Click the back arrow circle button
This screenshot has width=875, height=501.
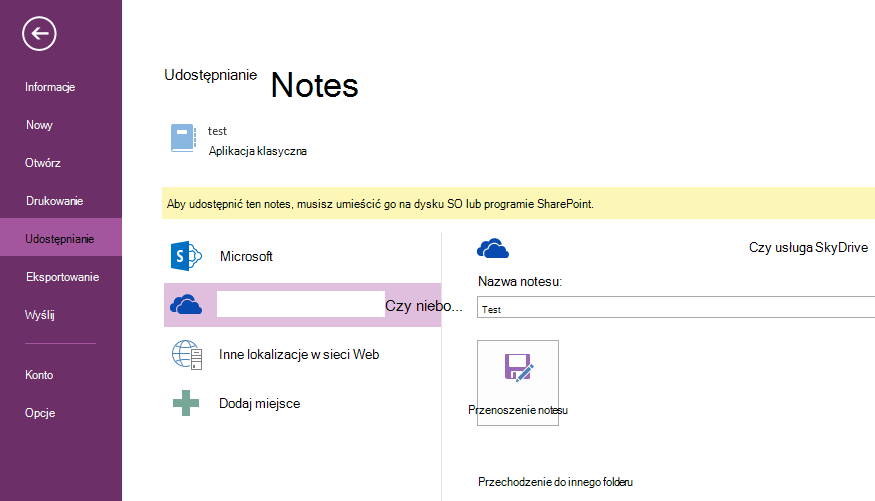click(39, 33)
